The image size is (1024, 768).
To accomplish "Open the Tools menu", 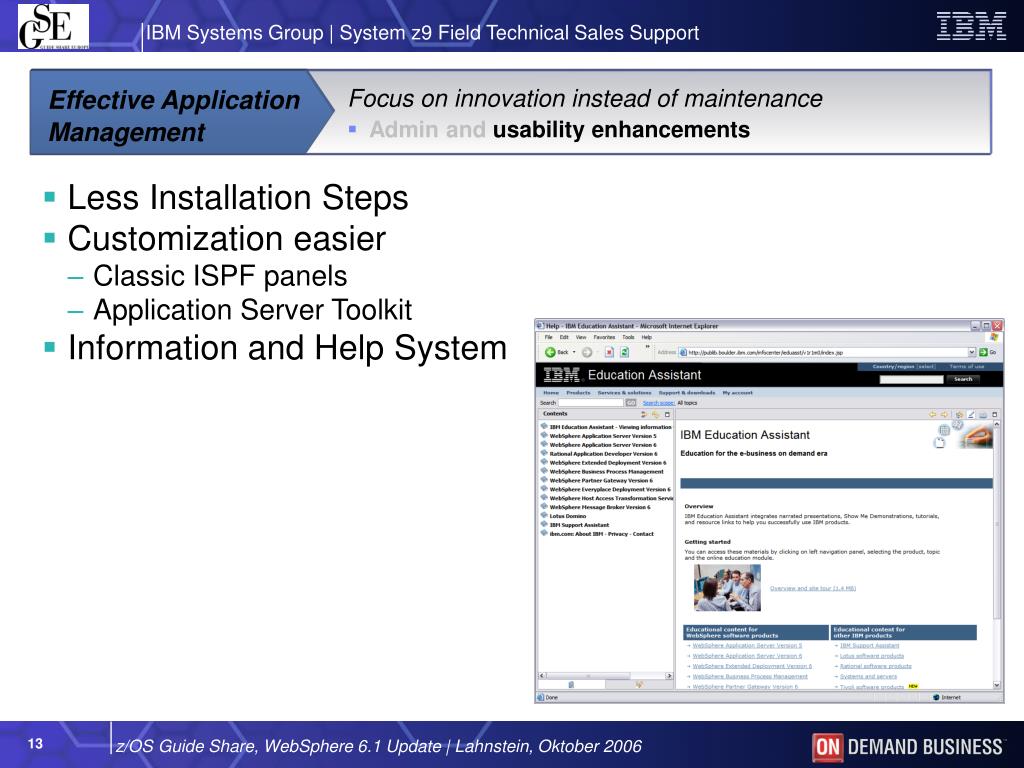I will coord(628,338).
